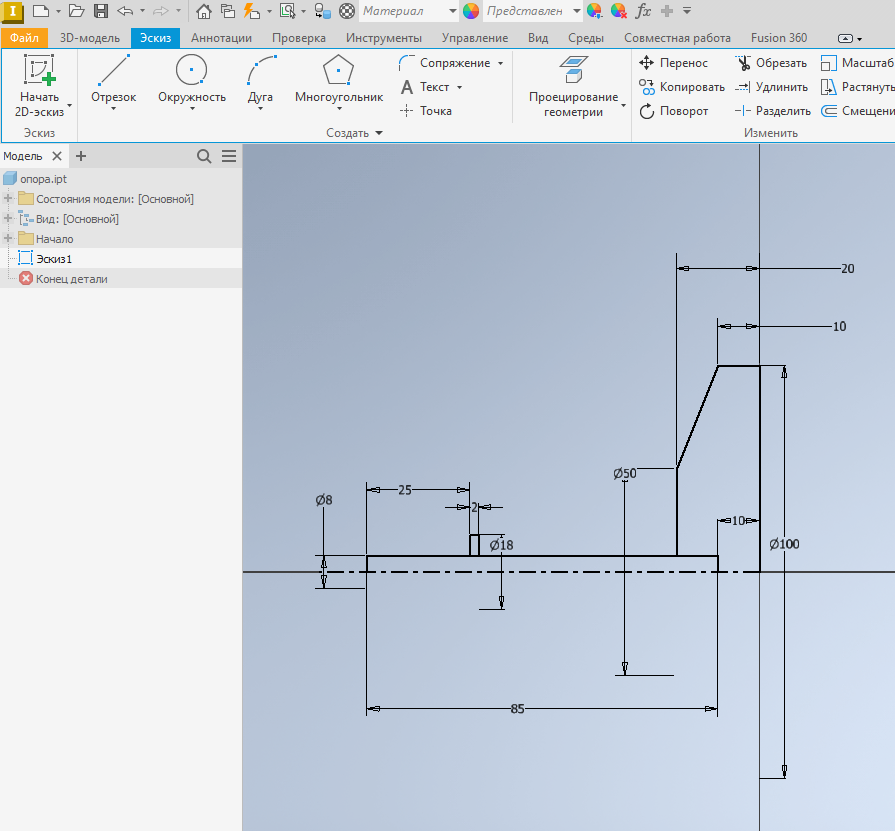Open the Текст dropdown arrow
This screenshot has height=831, width=895.
[x=459, y=87]
